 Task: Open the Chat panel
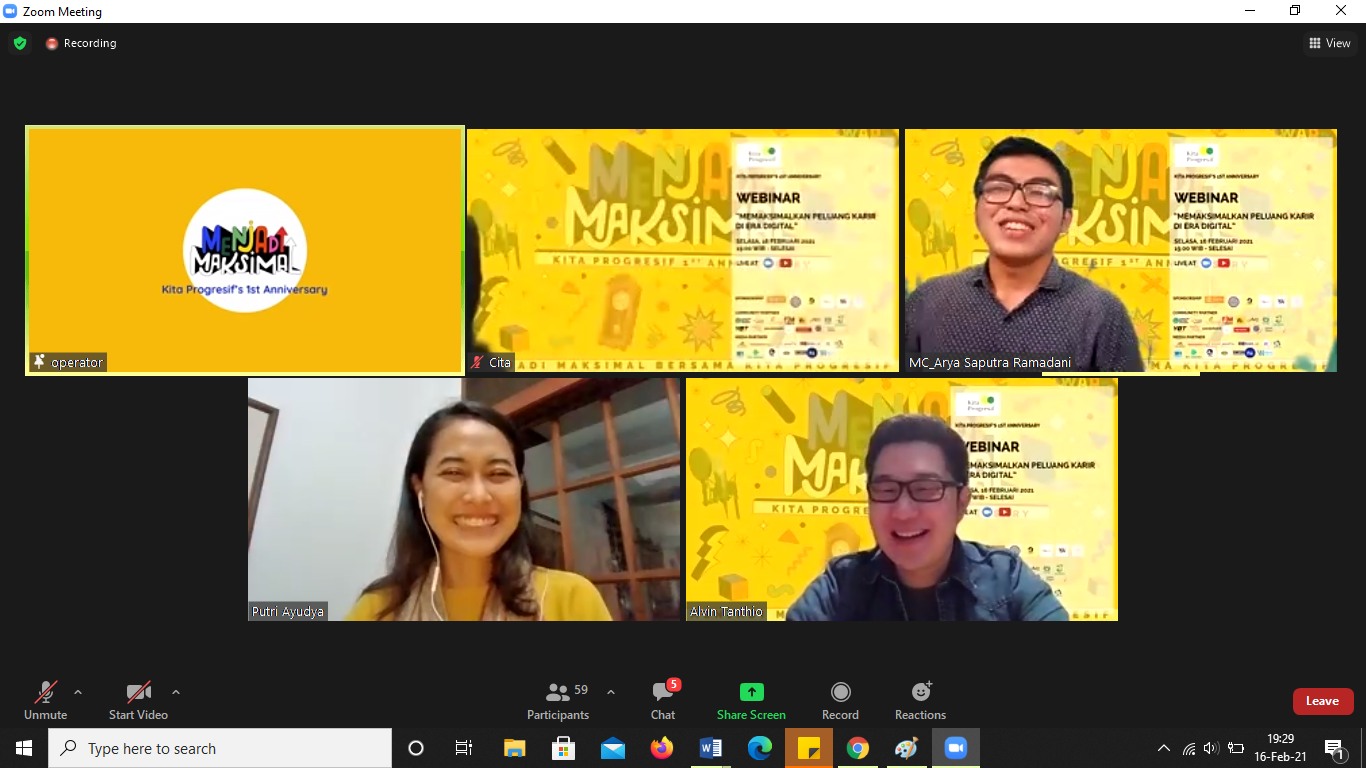[x=663, y=700]
